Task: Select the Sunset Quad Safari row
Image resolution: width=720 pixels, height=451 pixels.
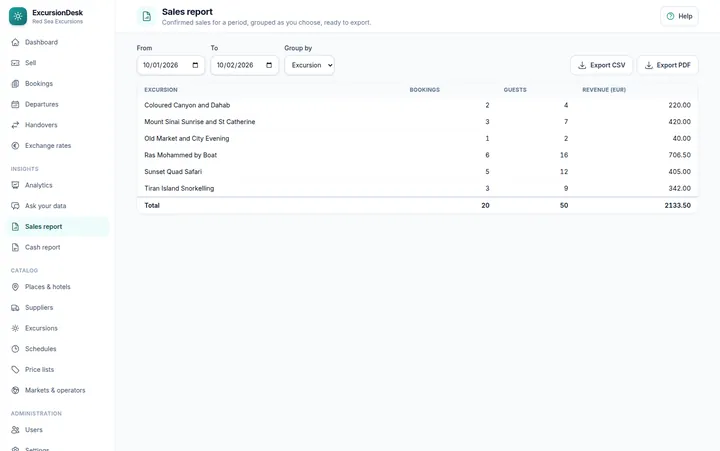Action: pos(417,171)
